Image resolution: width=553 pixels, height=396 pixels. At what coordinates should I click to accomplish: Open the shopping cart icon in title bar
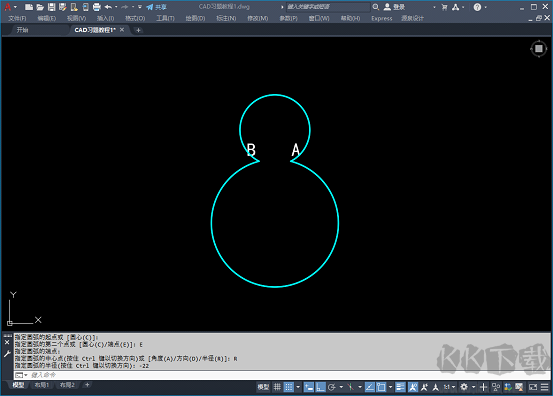coord(444,7)
